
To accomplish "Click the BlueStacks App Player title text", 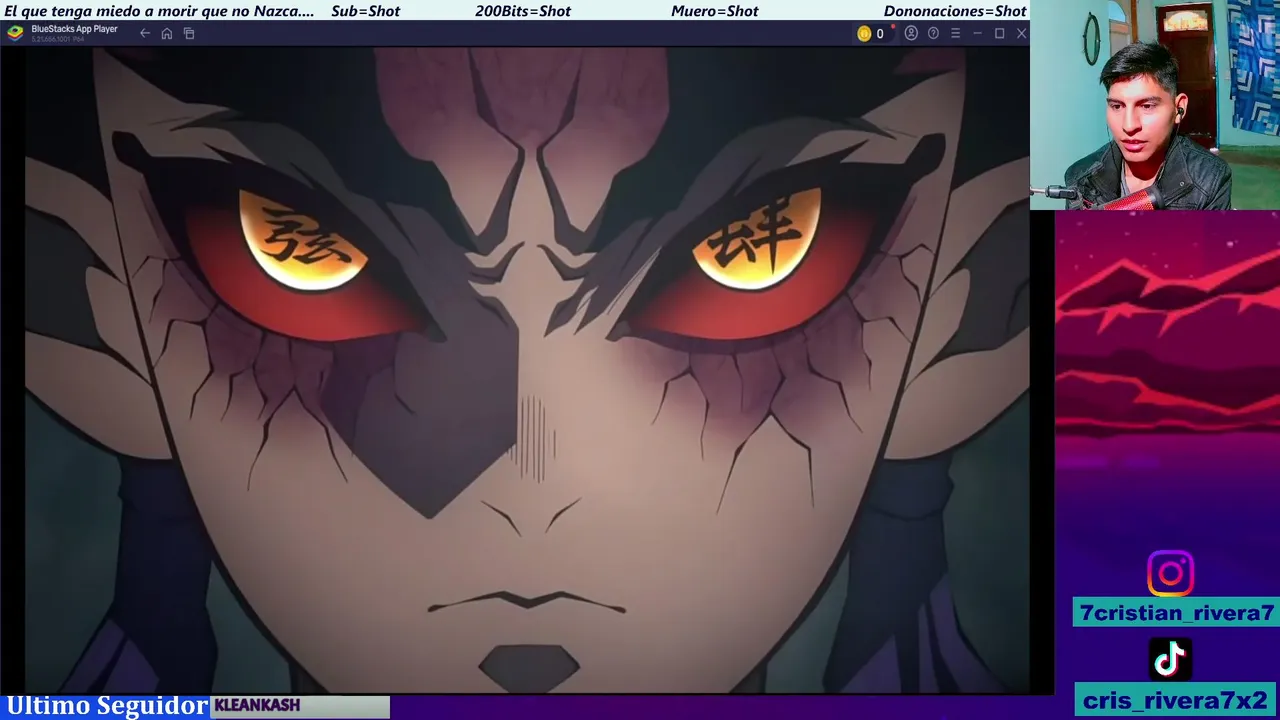I will 74,29.
